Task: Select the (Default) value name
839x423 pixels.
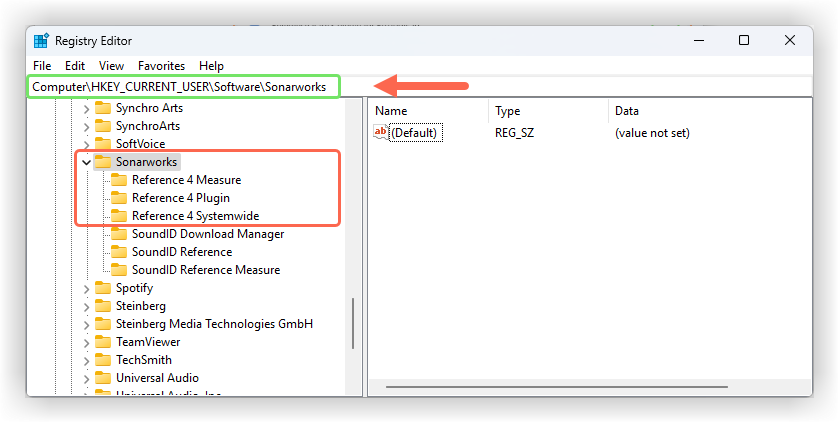Action: (x=414, y=133)
